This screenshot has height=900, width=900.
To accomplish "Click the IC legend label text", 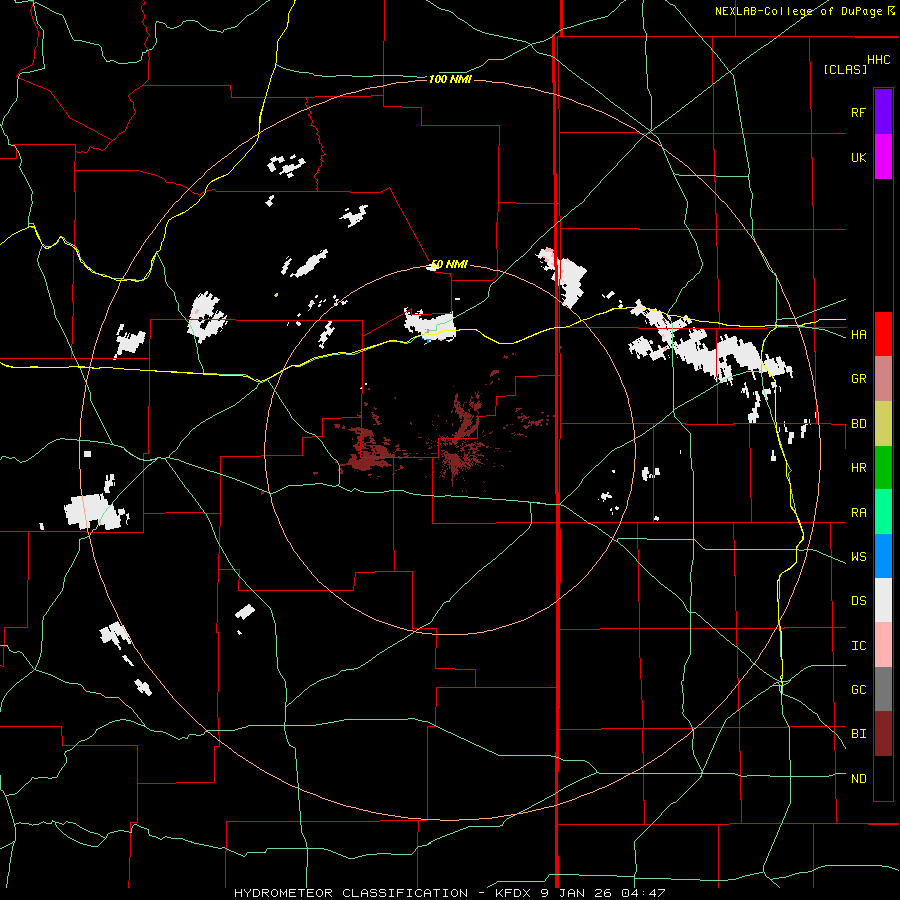I will [858, 646].
